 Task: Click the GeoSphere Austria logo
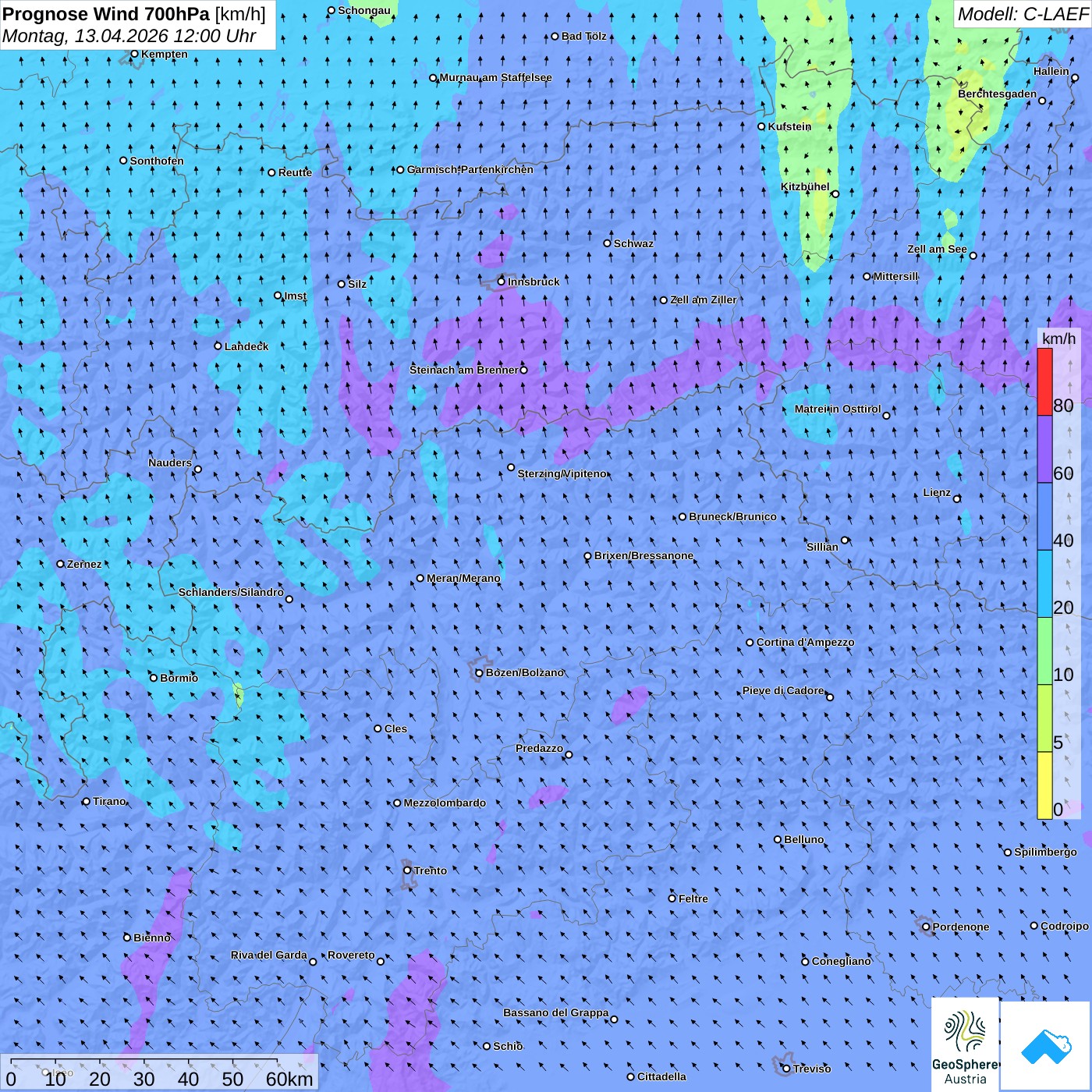pos(965,1044)
